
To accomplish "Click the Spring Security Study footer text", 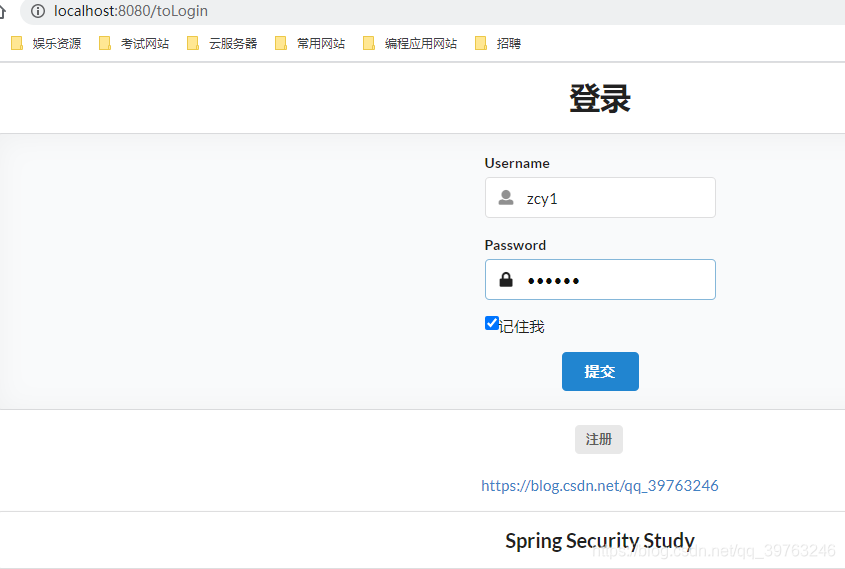I will click(x=600, y=540).
